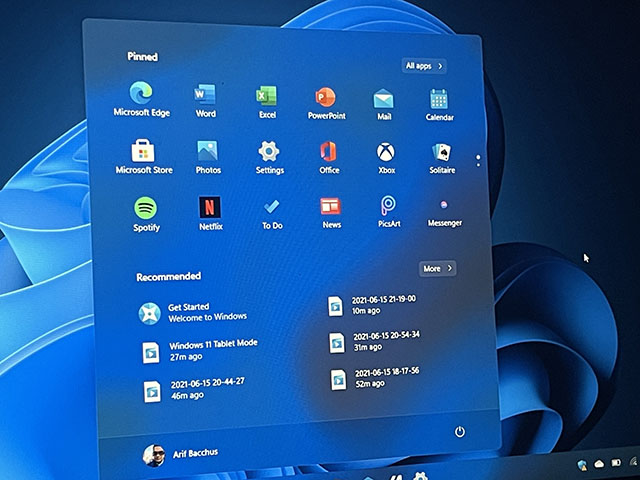Screen dimensions: 640x480
Task: Click the security shield tray icon
Action: (x=582, y=465)
